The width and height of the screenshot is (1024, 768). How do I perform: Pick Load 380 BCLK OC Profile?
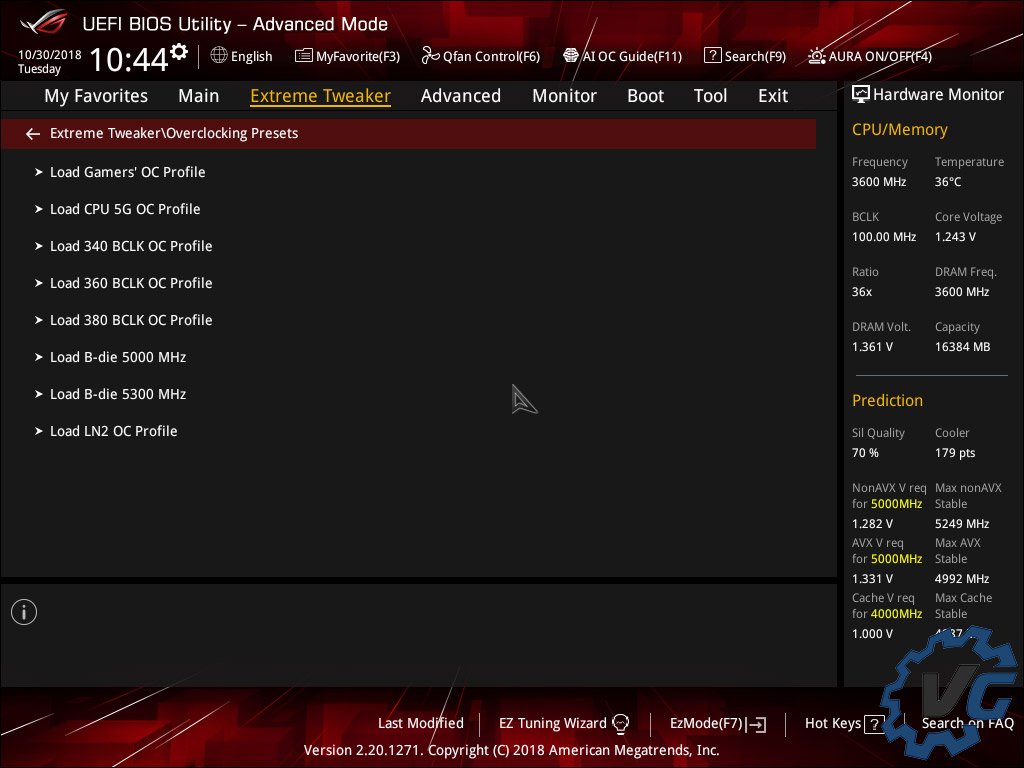click(131, 321)
